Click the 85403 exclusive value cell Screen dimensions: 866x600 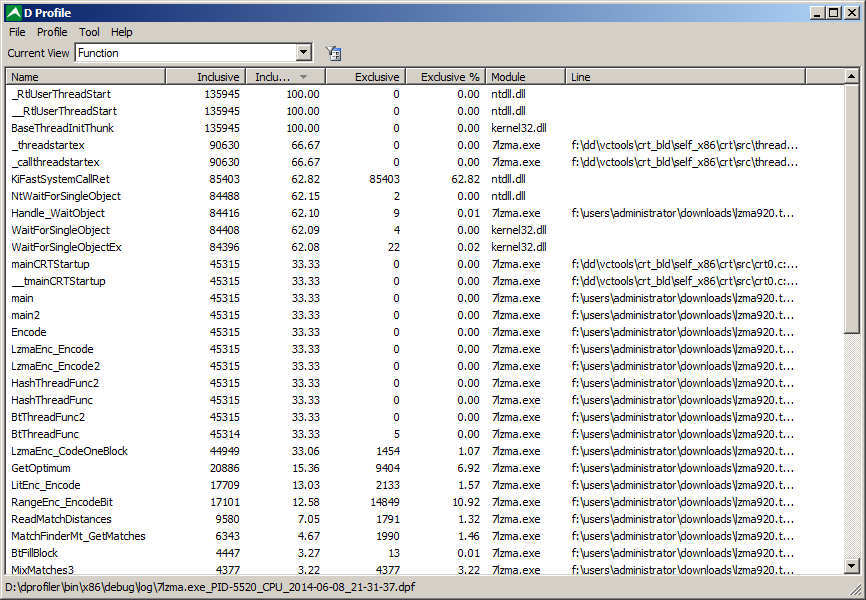[x=384, y=179]
